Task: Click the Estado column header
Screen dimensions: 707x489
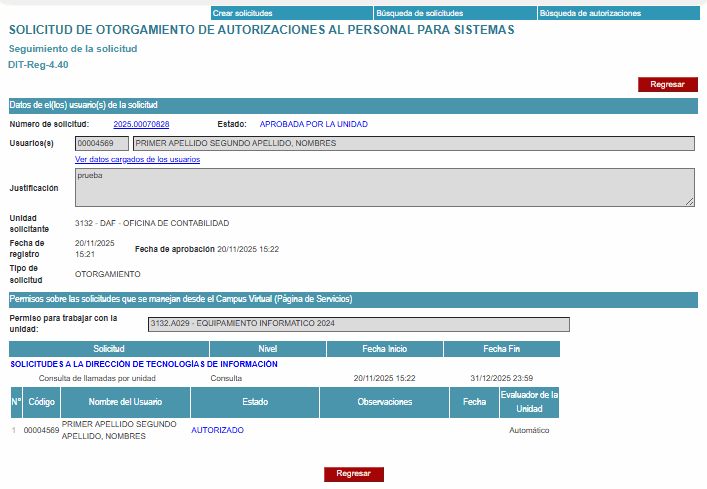Action: [255, 402]
